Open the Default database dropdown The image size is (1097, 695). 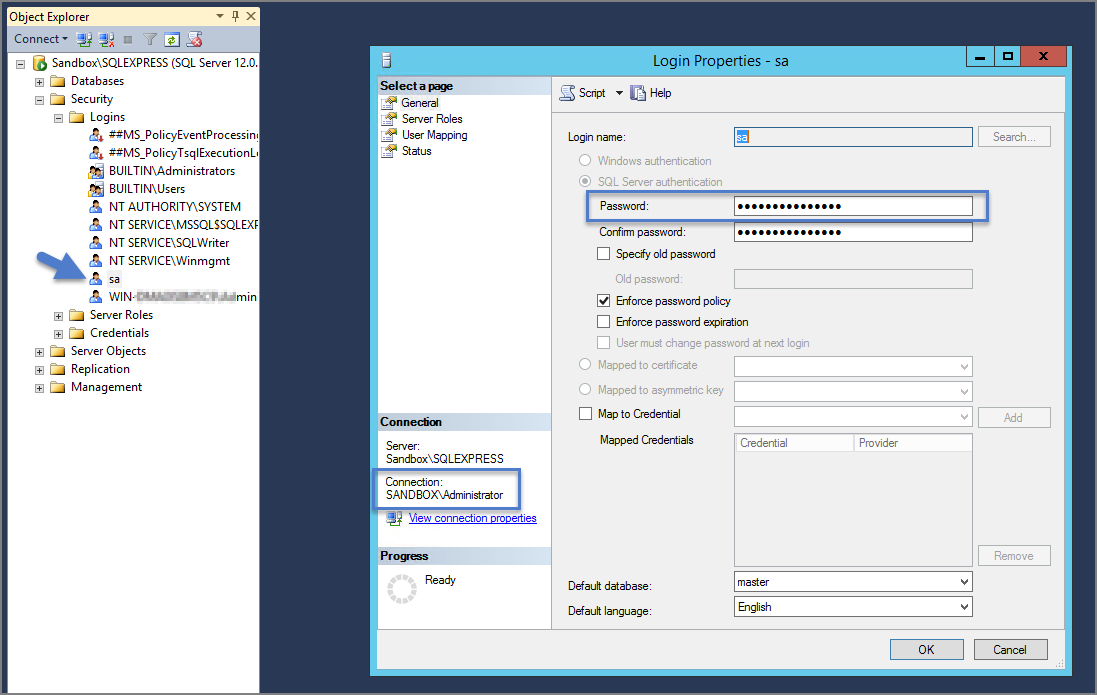[x=964, y=581]
